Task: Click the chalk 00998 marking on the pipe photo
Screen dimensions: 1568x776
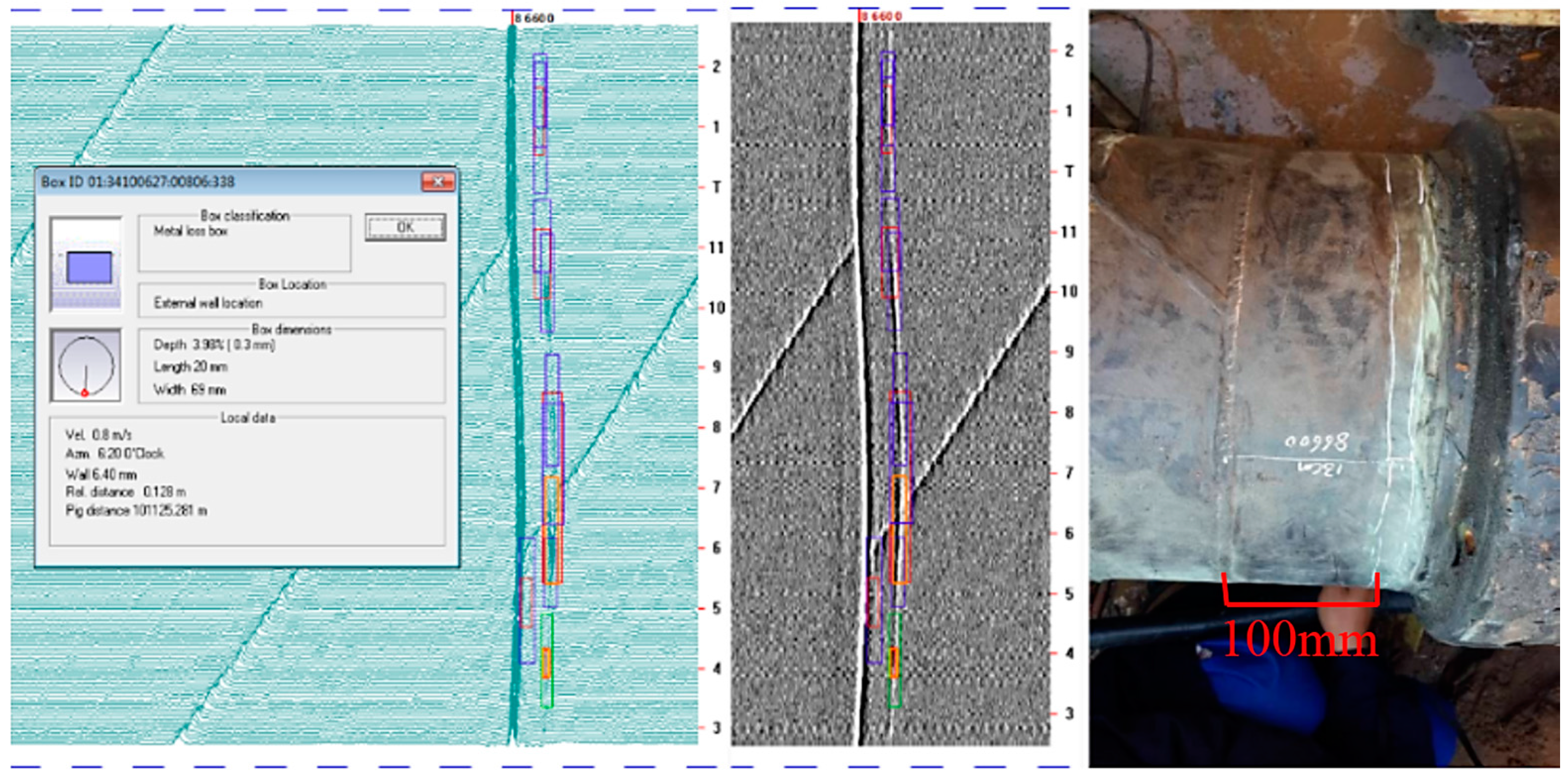Action: click(1316, 442)
